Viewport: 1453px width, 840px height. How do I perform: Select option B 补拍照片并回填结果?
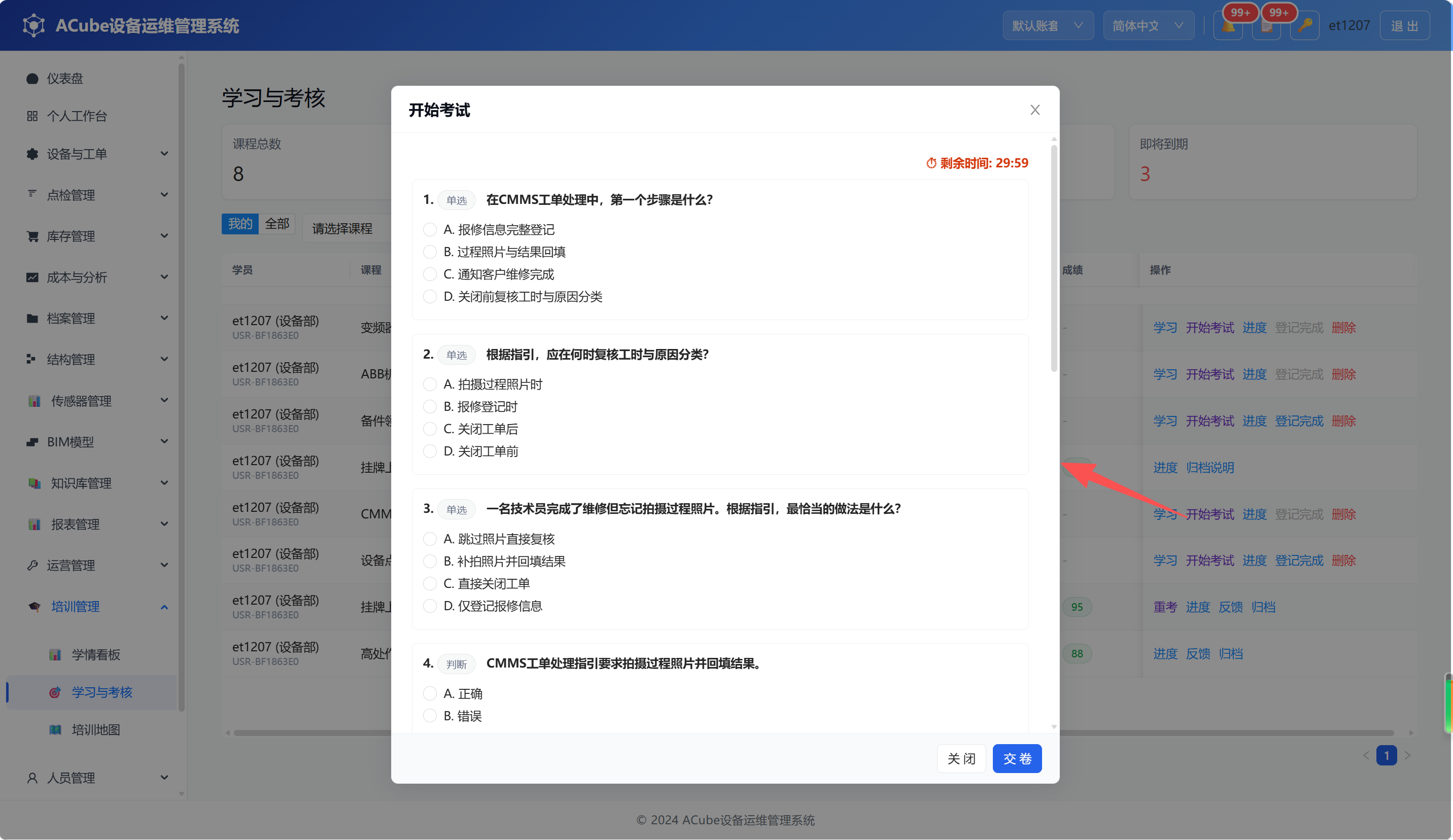pyautogui.click(x=430, y=561)
